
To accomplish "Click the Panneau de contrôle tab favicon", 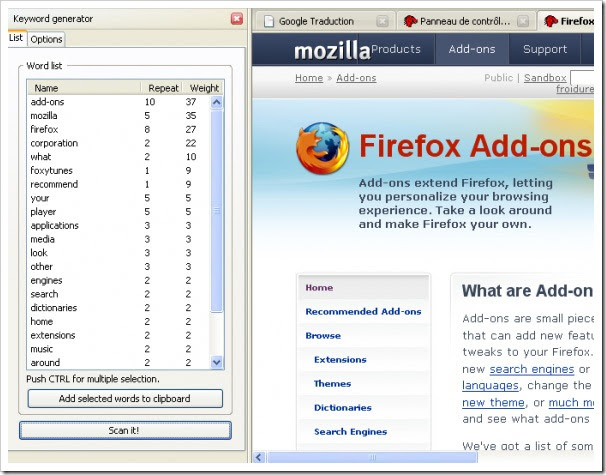I will click(410, 21).
